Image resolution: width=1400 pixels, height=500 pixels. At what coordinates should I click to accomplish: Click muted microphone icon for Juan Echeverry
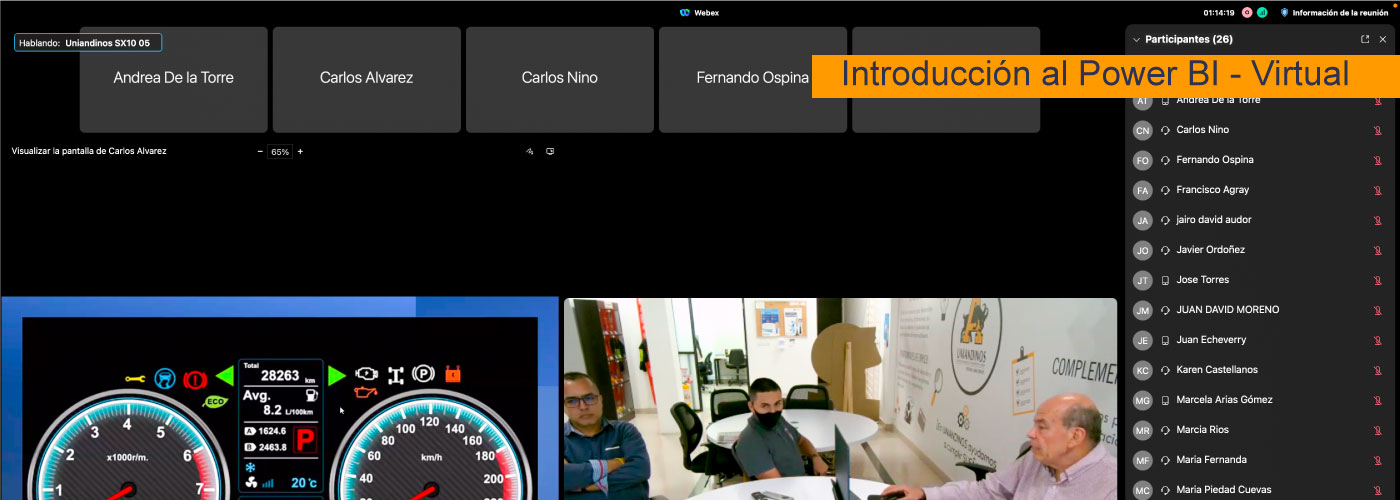pyautogui.click(x=1378, y=340)
